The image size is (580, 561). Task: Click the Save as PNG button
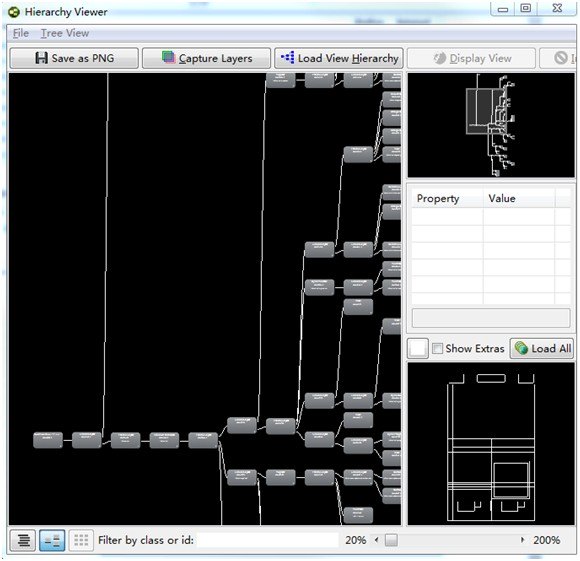(x=74, y=58)
